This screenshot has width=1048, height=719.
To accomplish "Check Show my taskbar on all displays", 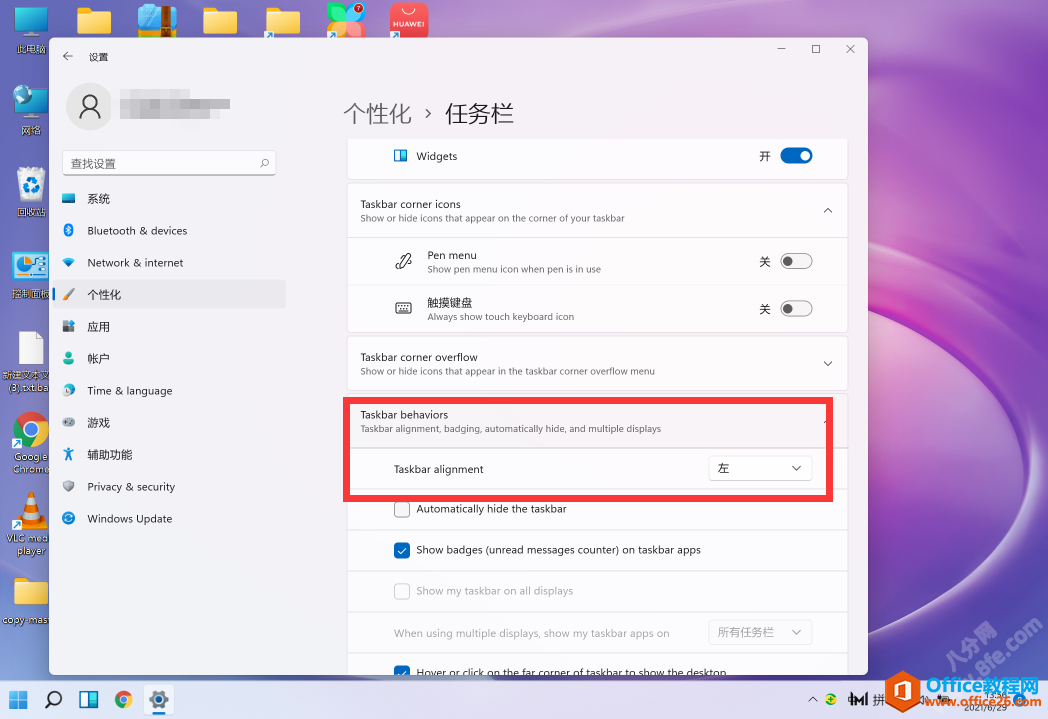I will pos(402,591).
